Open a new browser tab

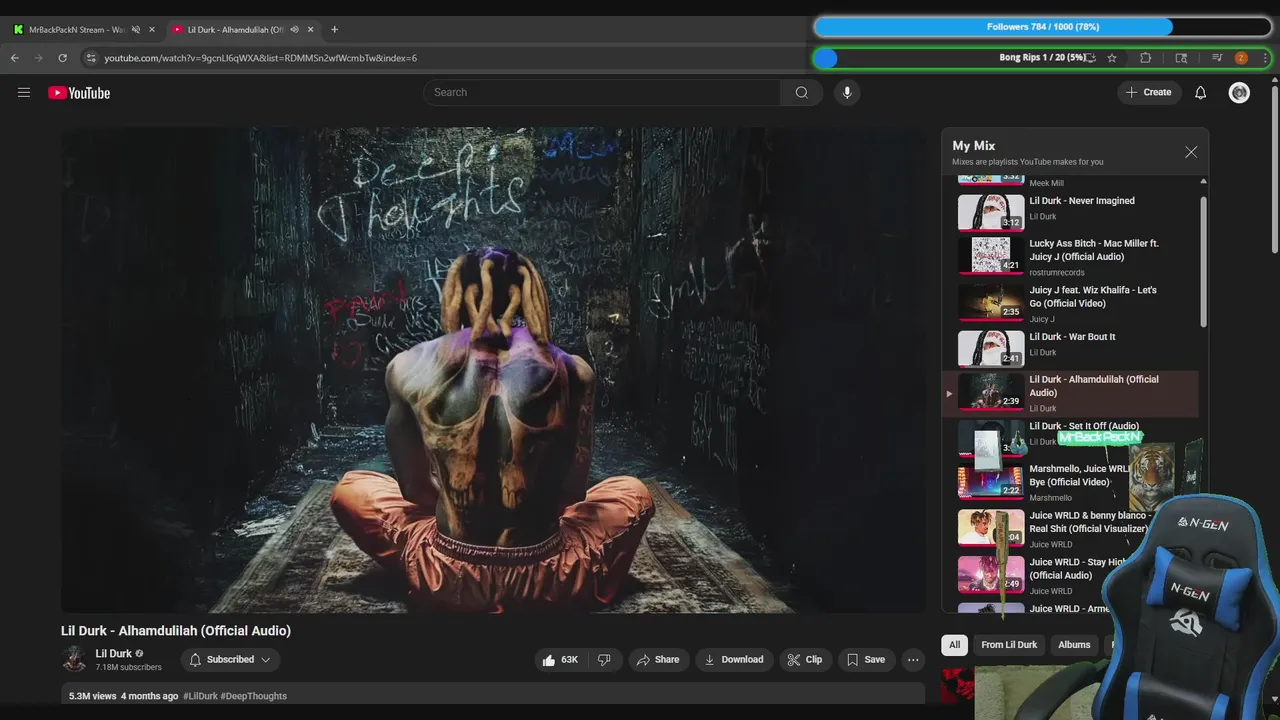tap(334, 30)
